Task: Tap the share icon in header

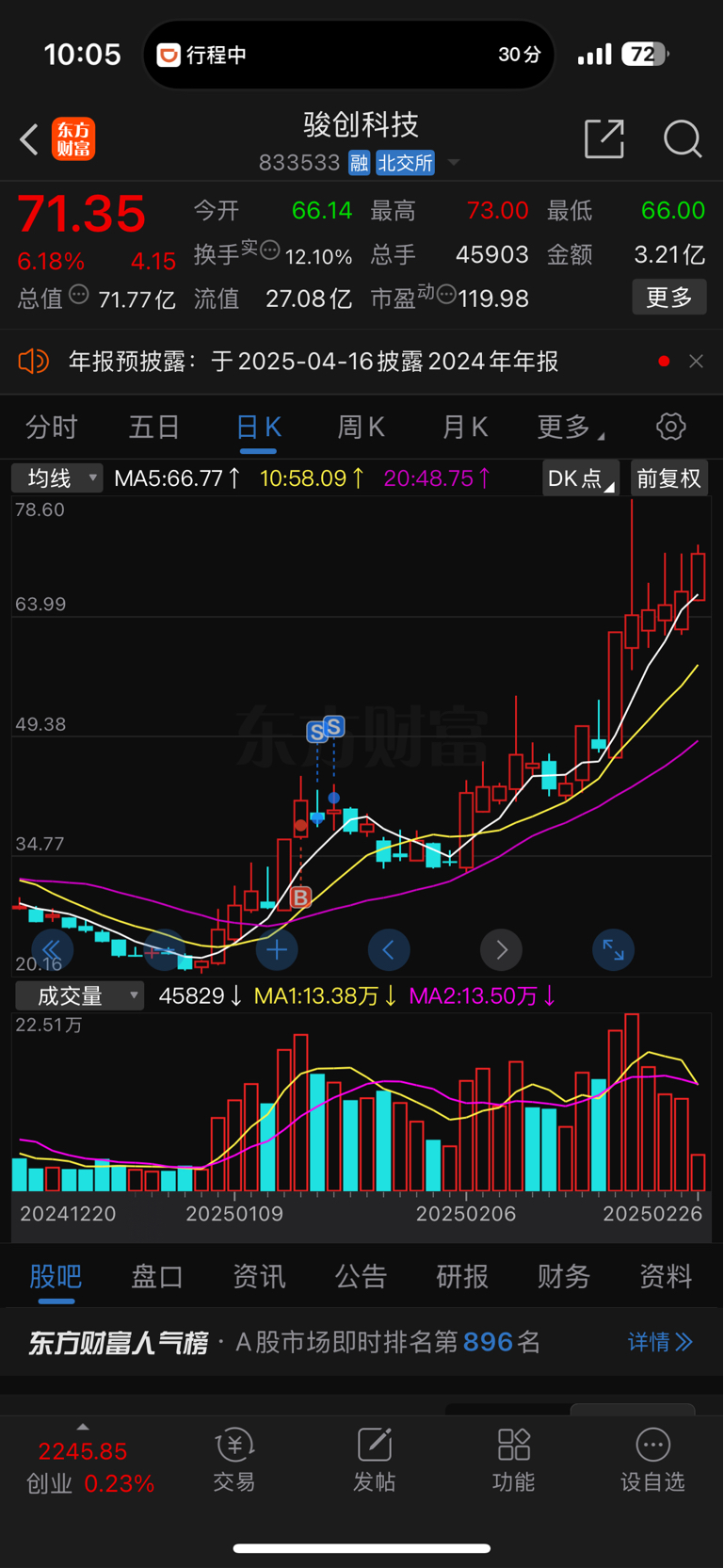Action: 604,138
